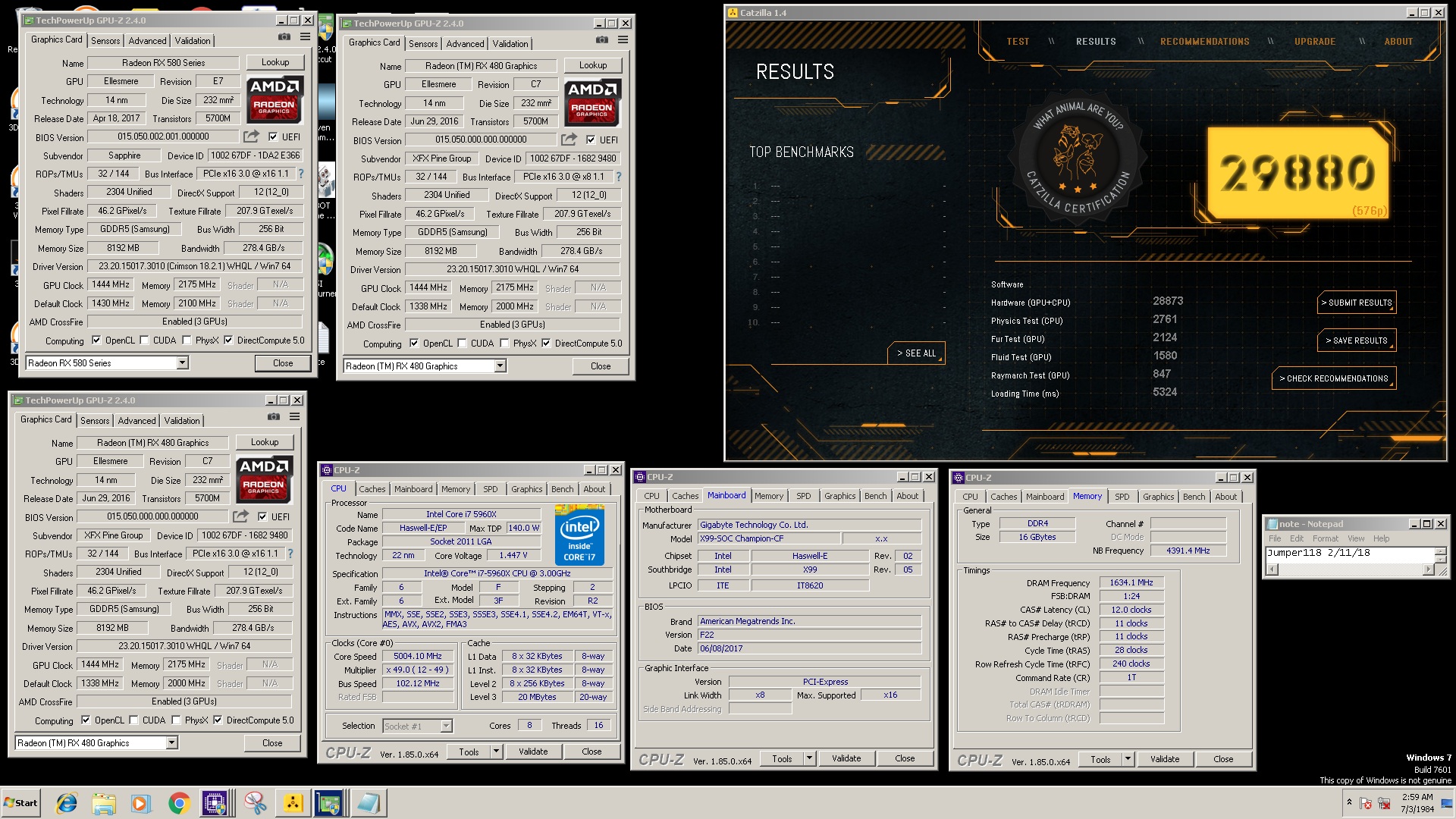Click Validate button in CPU-Z Memory window
Viewport: 1456px width, 819px height.
click(1165, 759)
